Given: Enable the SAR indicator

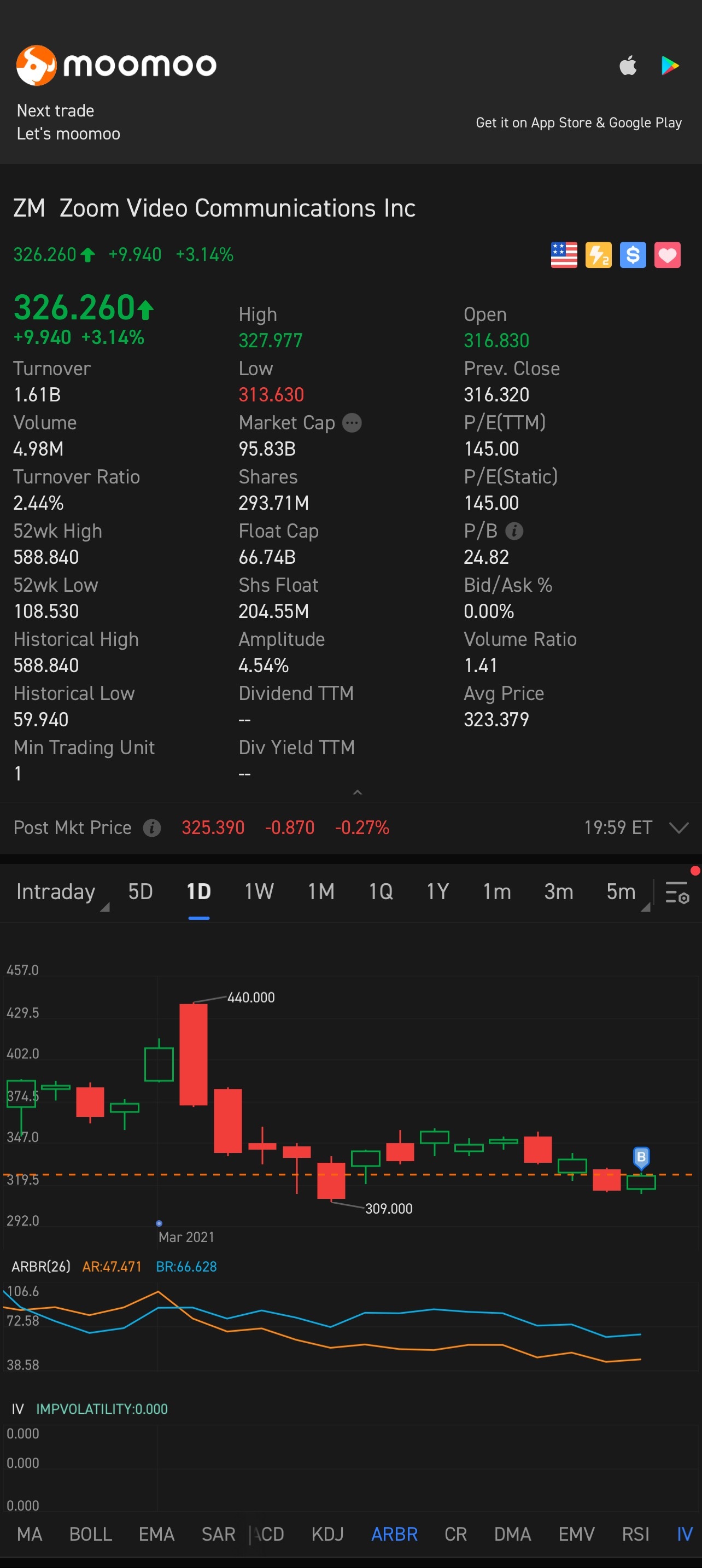Looking at the screenshot, I should click(x=218, y=1534).
